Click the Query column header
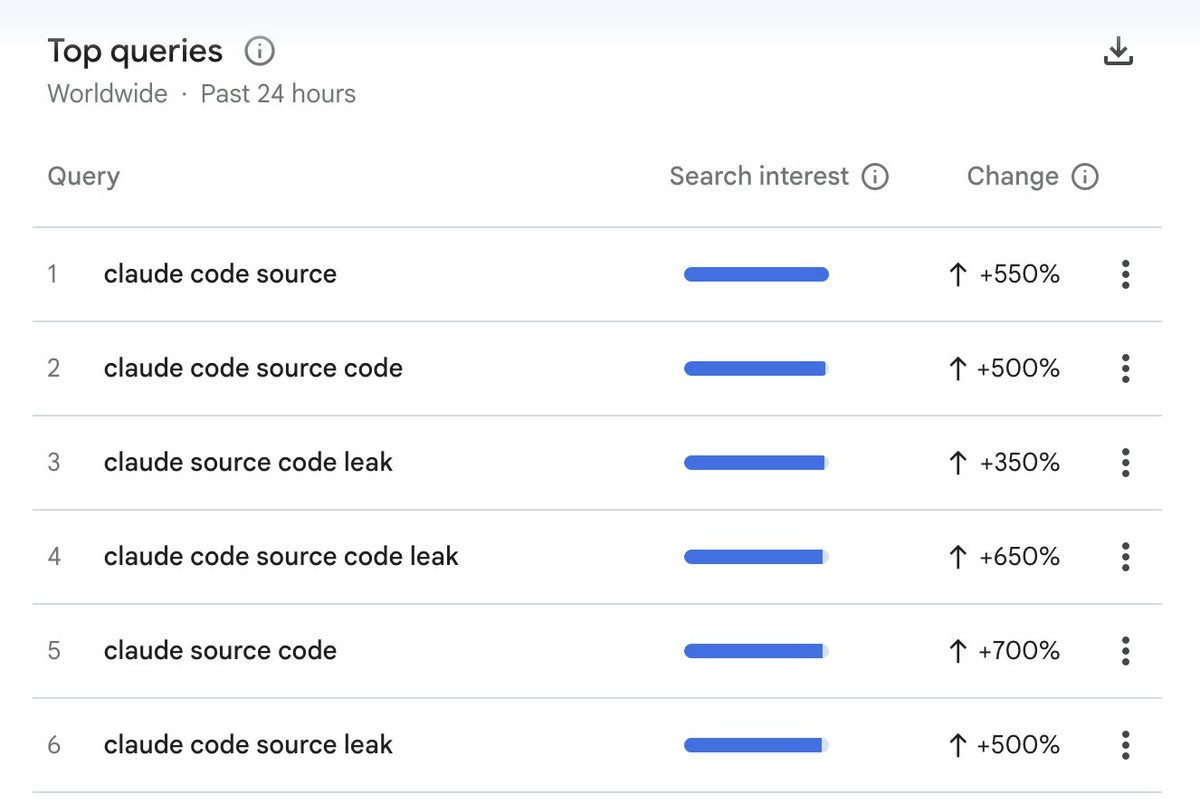Viewport: 1200px width, 804px height. (83, 177)
